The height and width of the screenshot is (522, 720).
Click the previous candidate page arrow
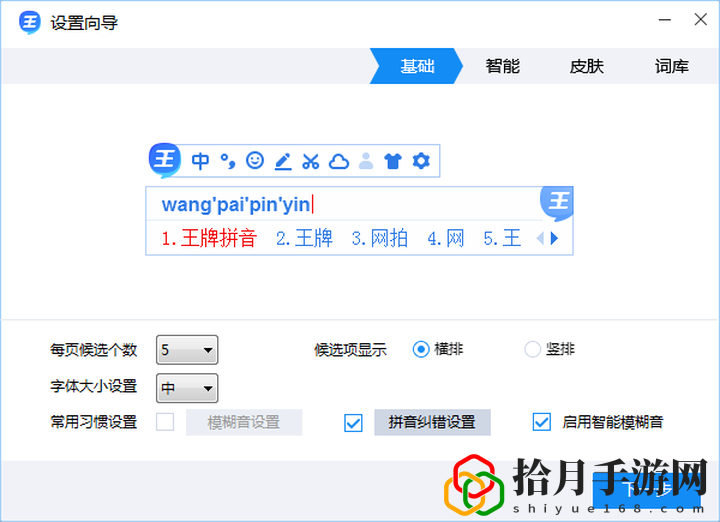540,238
